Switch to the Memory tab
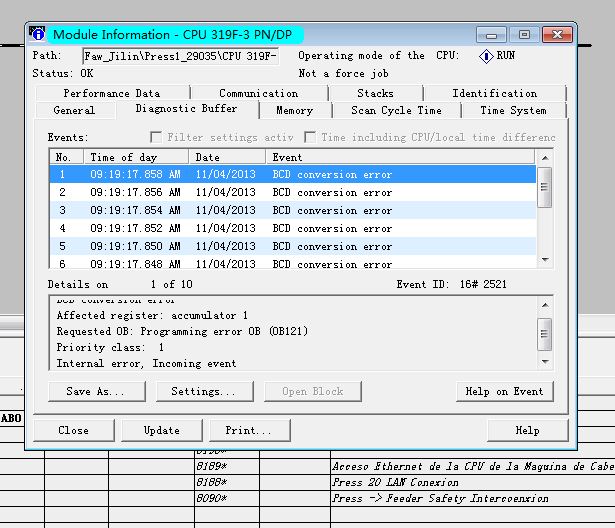This screenshot has width=615, height=528. pos(294,110)
